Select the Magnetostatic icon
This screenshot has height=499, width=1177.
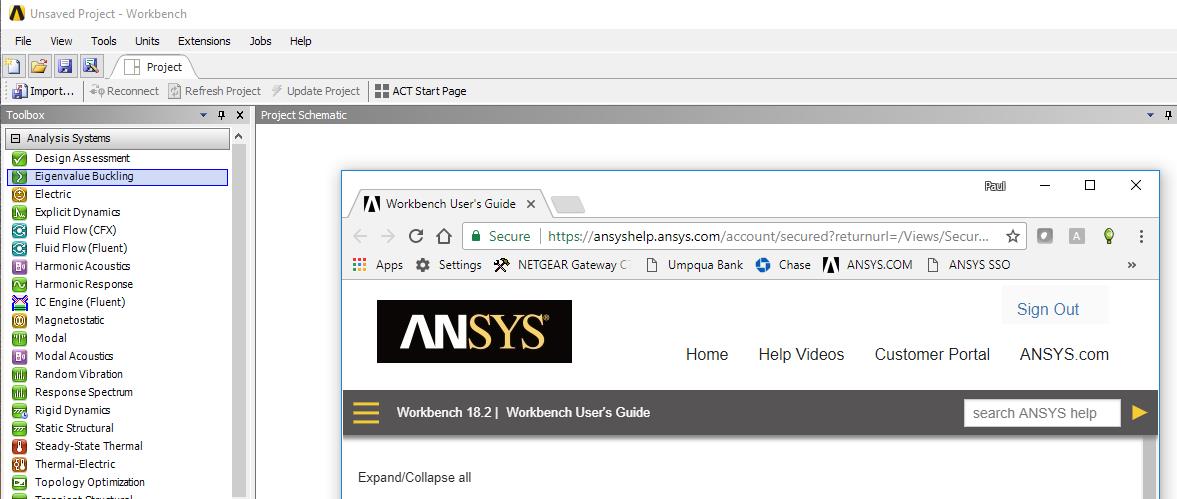point(20,320)
